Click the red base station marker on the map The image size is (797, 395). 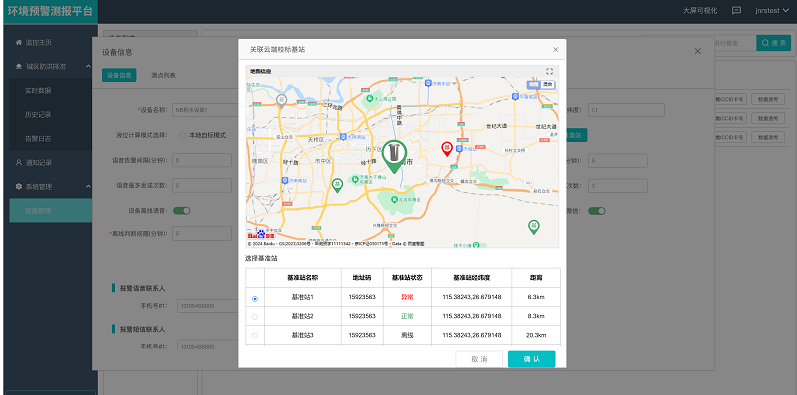click(447, 149)
